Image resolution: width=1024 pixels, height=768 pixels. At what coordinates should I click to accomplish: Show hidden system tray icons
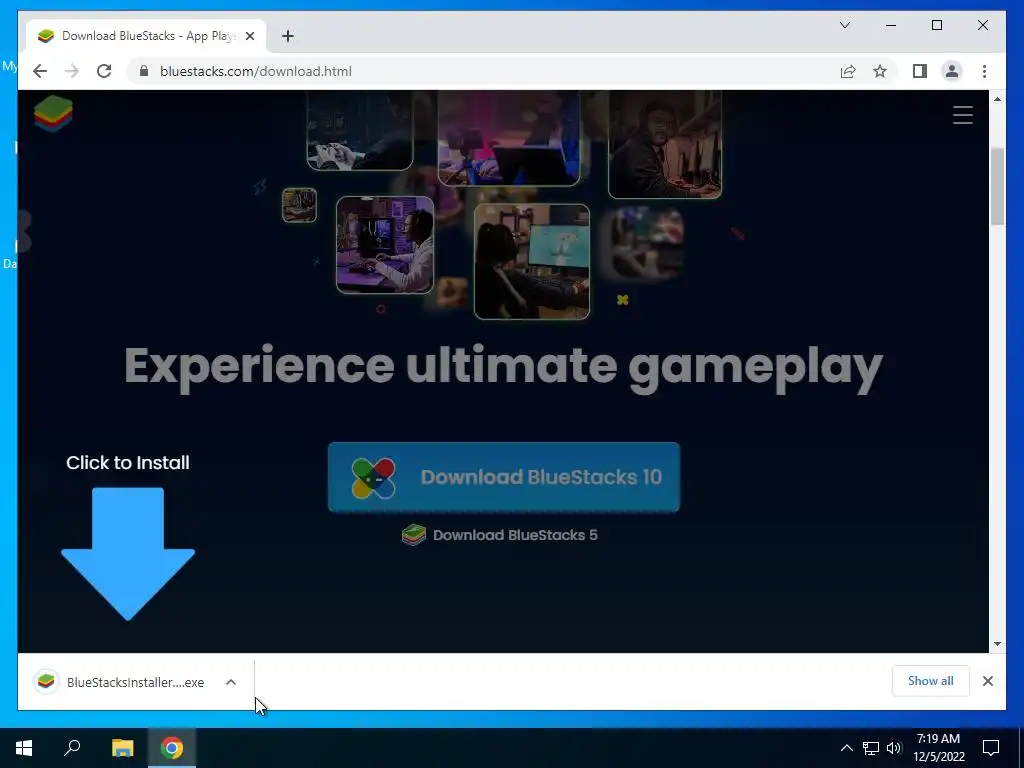tap(846, 748)
